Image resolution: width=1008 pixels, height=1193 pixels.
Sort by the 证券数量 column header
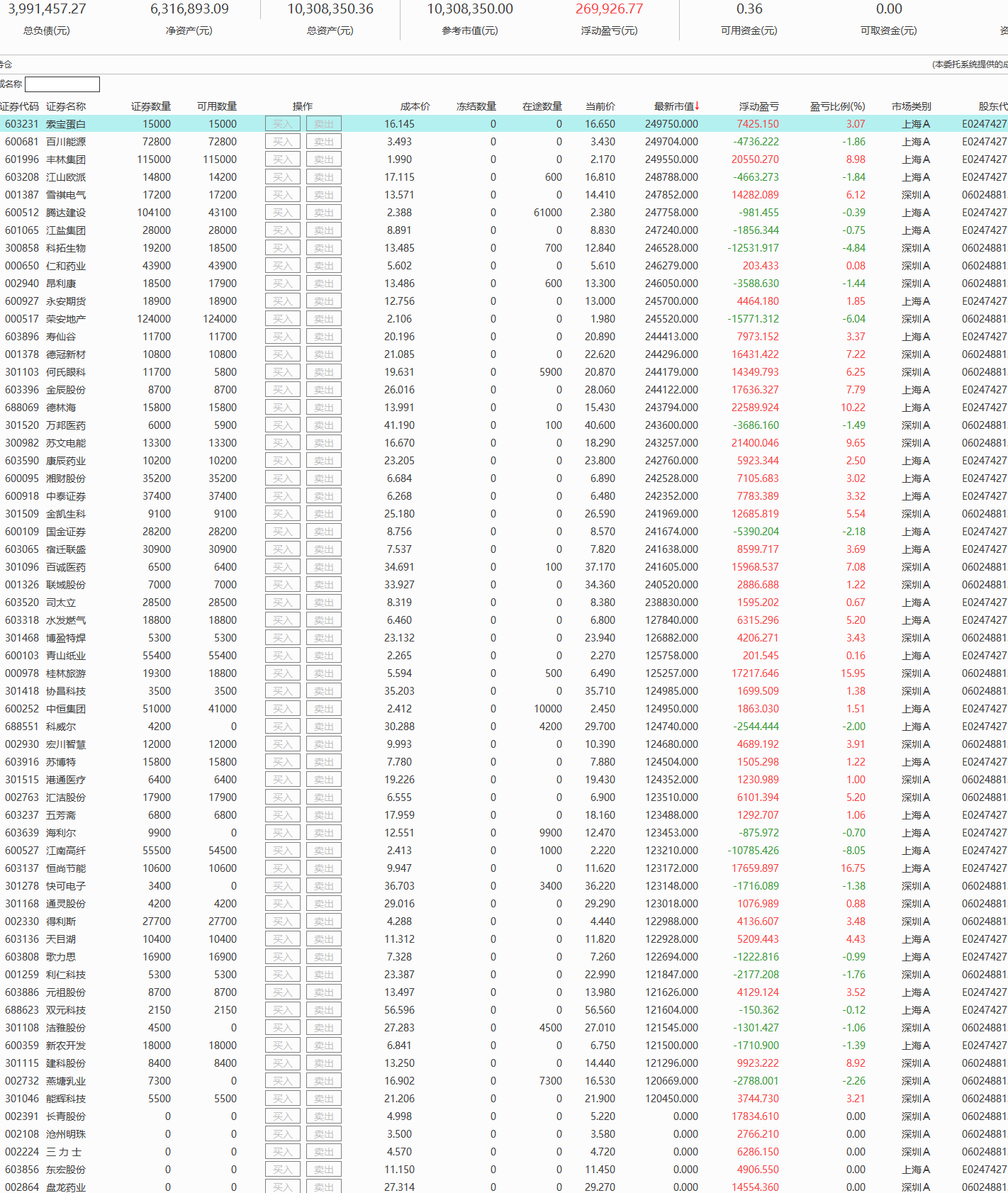pos(151,106)
